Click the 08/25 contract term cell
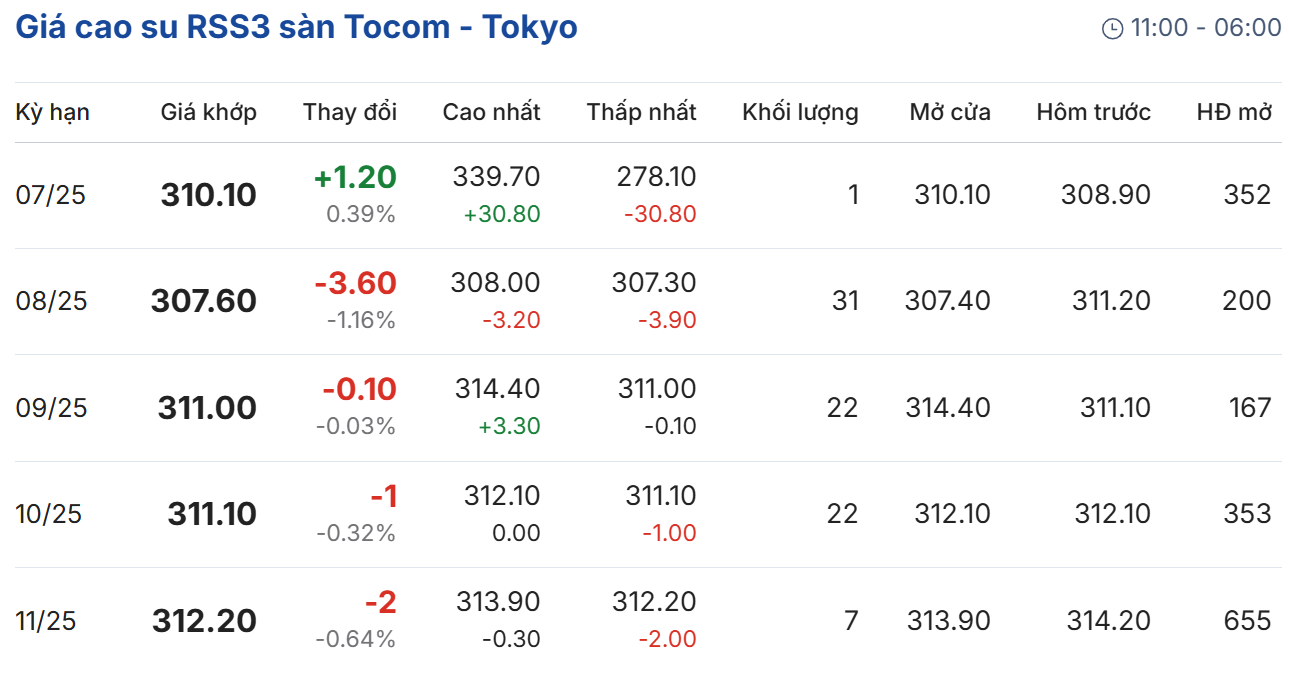 click(51, 301)
